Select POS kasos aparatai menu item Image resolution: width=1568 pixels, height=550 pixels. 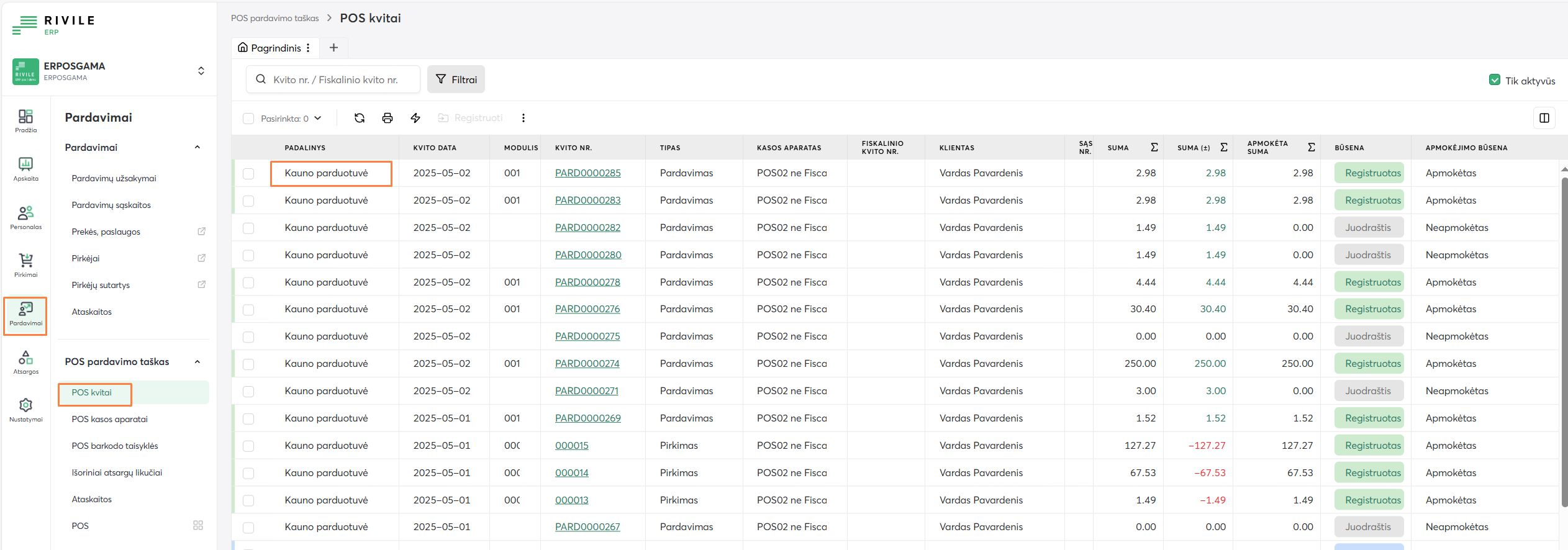point(109,419)
